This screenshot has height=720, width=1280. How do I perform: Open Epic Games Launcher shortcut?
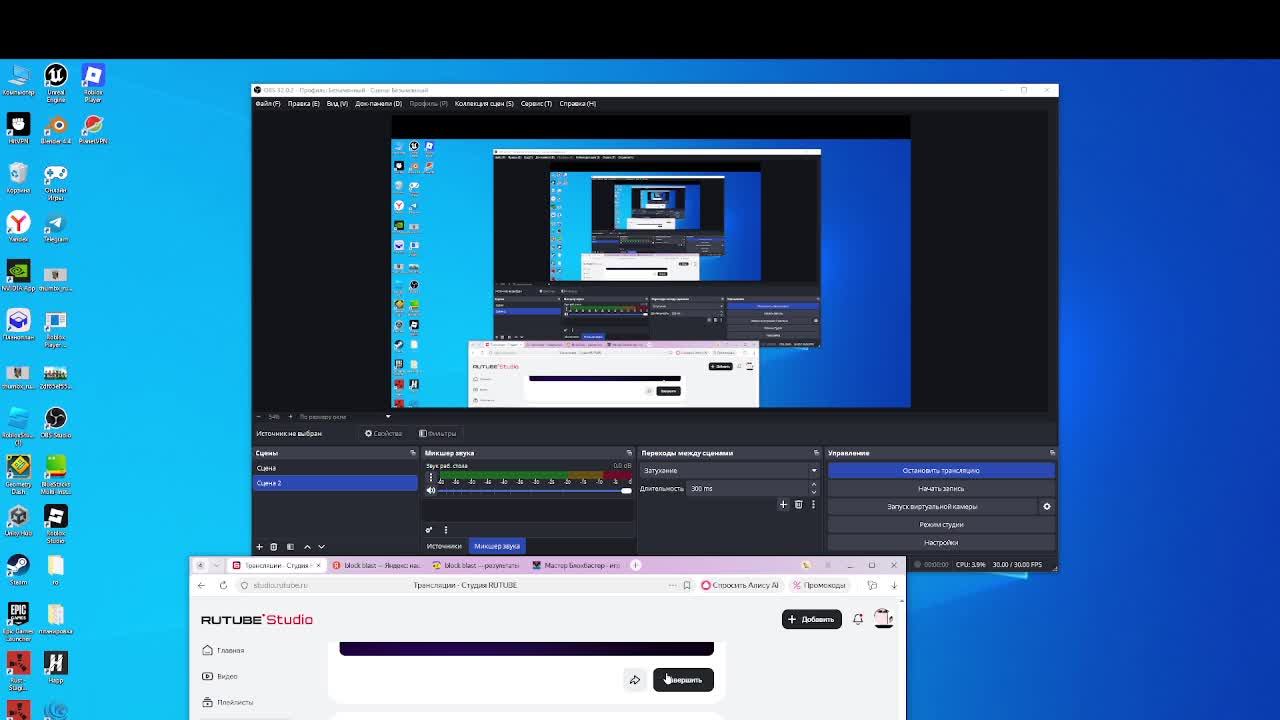tap(18, 621)
